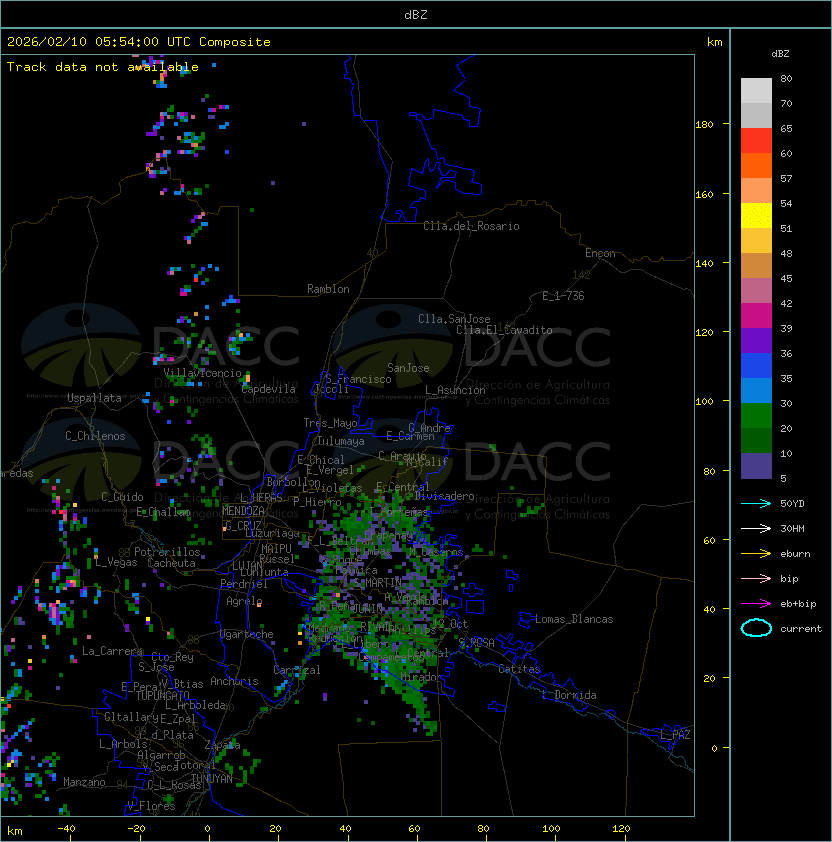Click the pink bip arrow symbol
The image size is (832, 842).
pyautogui.click(x=756, y=578)
